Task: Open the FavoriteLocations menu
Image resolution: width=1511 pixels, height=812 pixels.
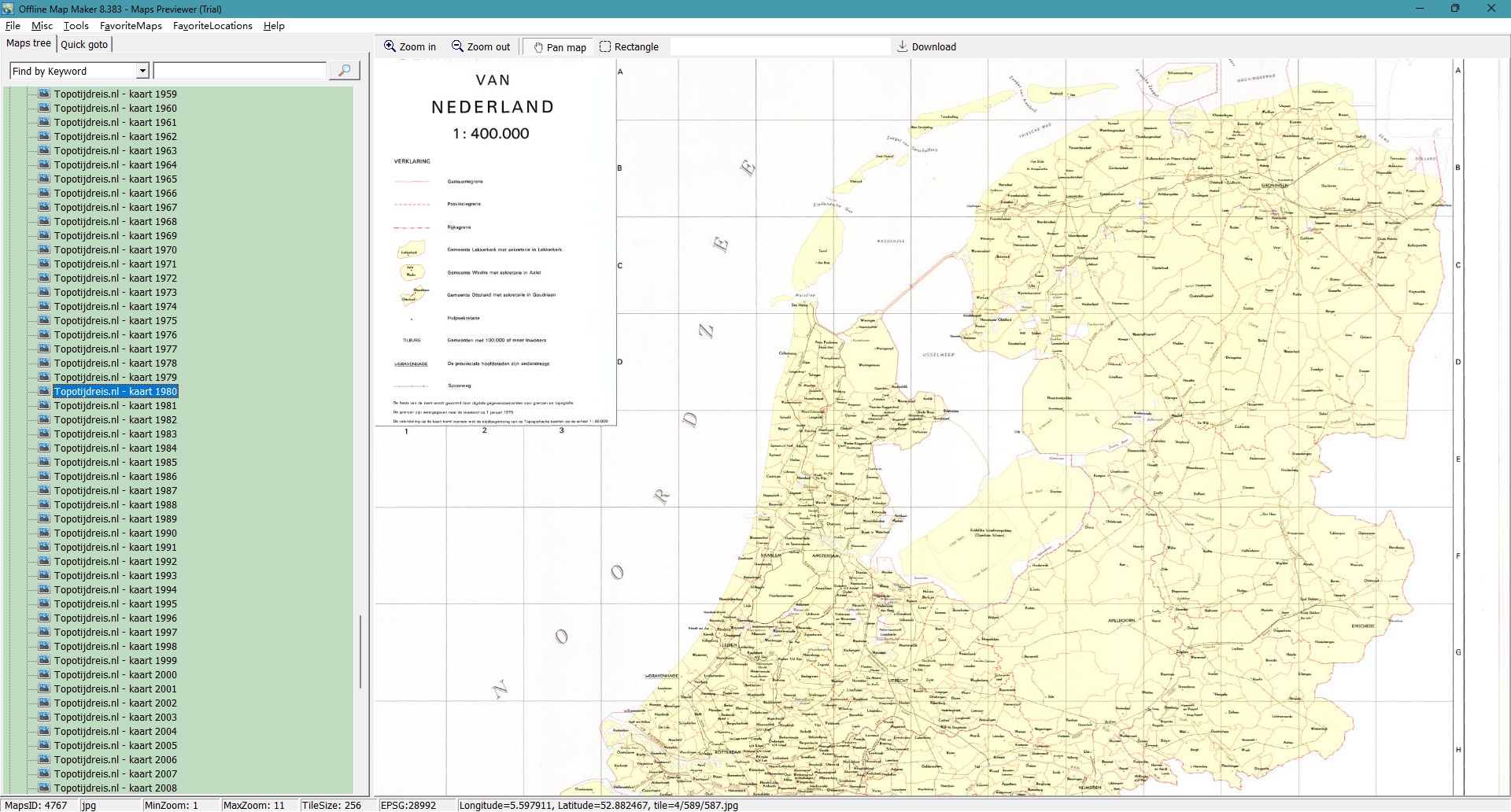Action: tap(212, 26)
